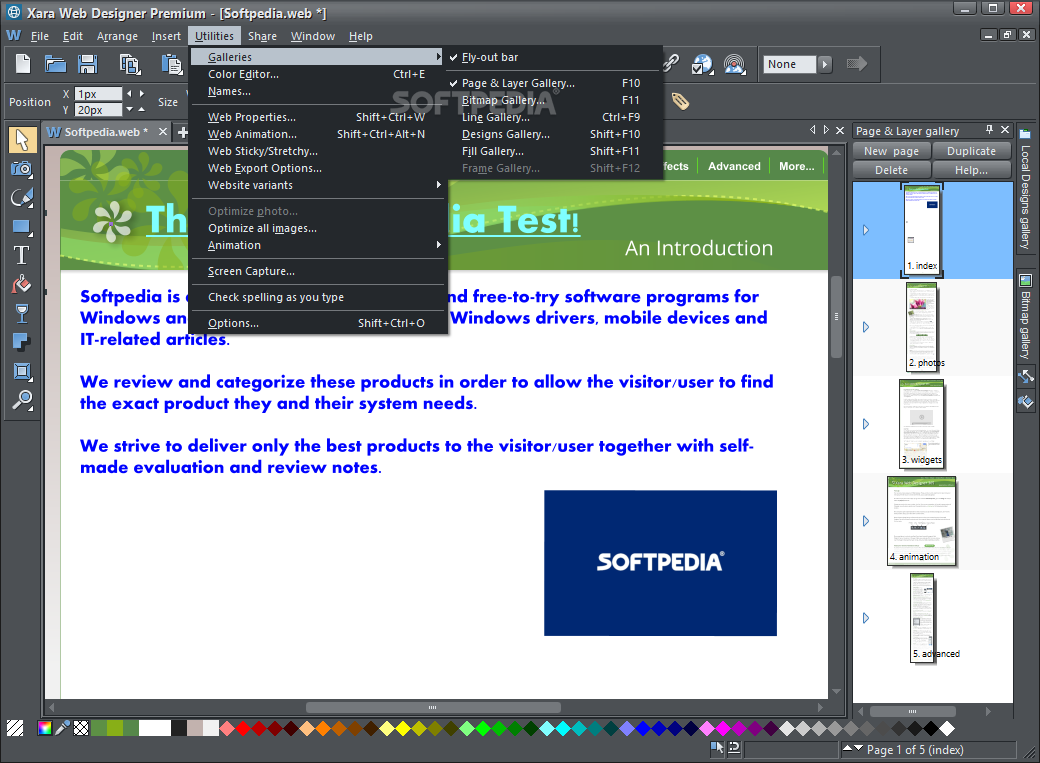This screenshot has height=763, width=1040.
Task: Choose Color Editor... from Utilities menu
Action: click(318, 74)
